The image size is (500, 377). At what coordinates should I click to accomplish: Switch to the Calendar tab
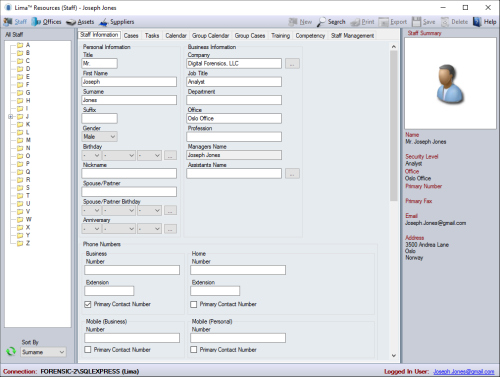point(176,36)
